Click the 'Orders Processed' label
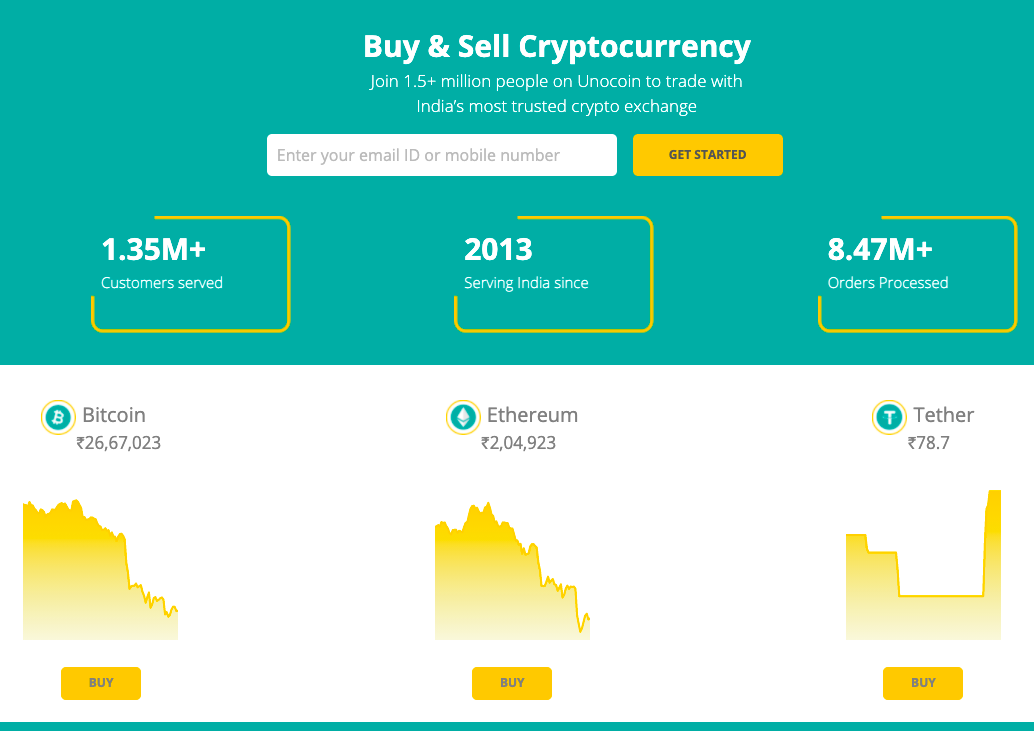 point(888,283)
